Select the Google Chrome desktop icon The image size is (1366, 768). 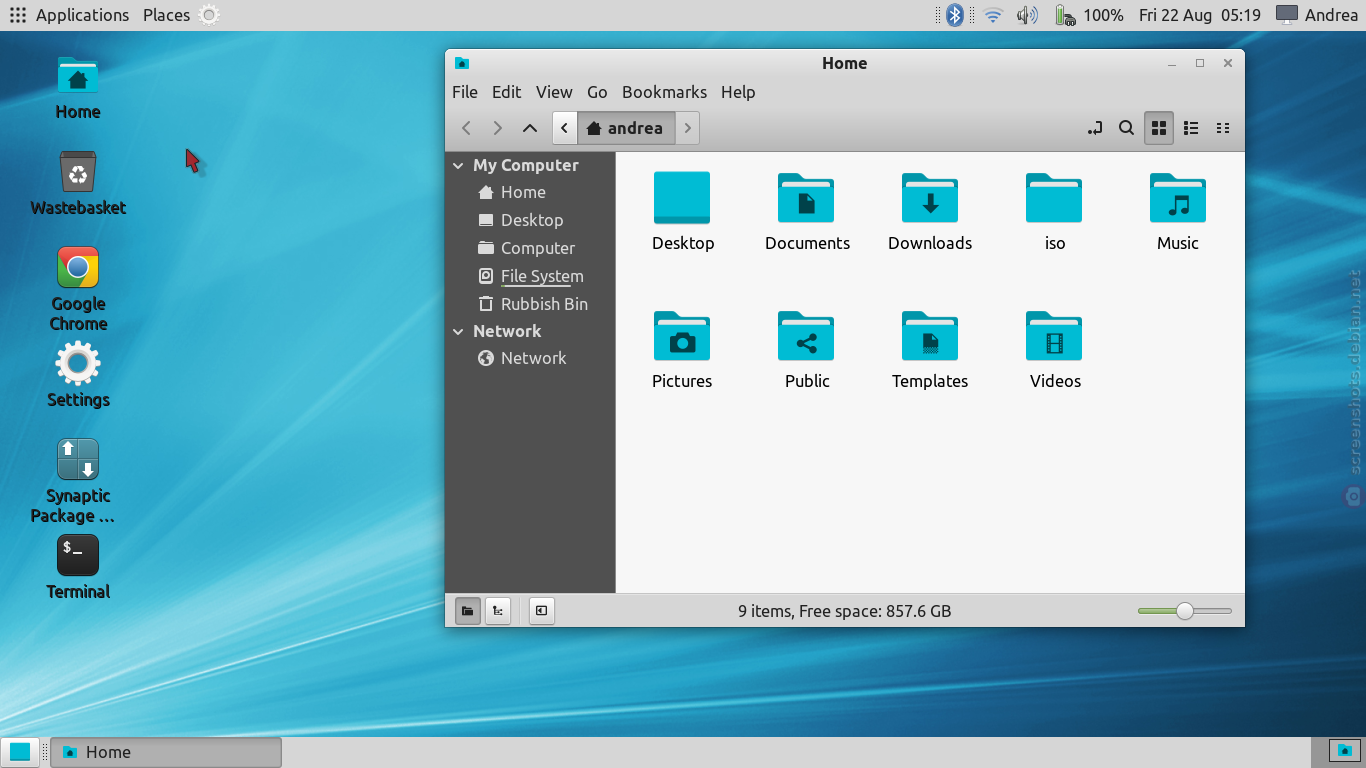(x=78, y=289)
